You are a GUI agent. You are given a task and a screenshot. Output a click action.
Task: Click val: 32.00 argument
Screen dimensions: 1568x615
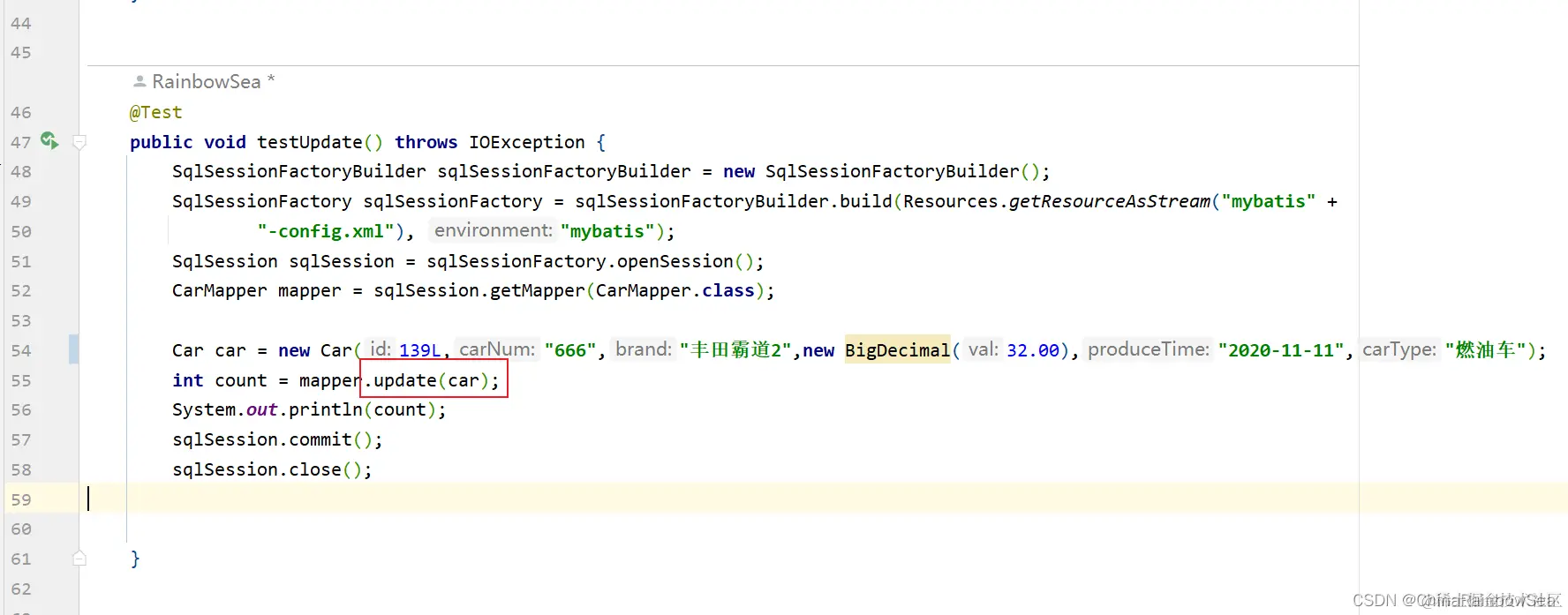pyautogui.click(x=1012, y=349)
